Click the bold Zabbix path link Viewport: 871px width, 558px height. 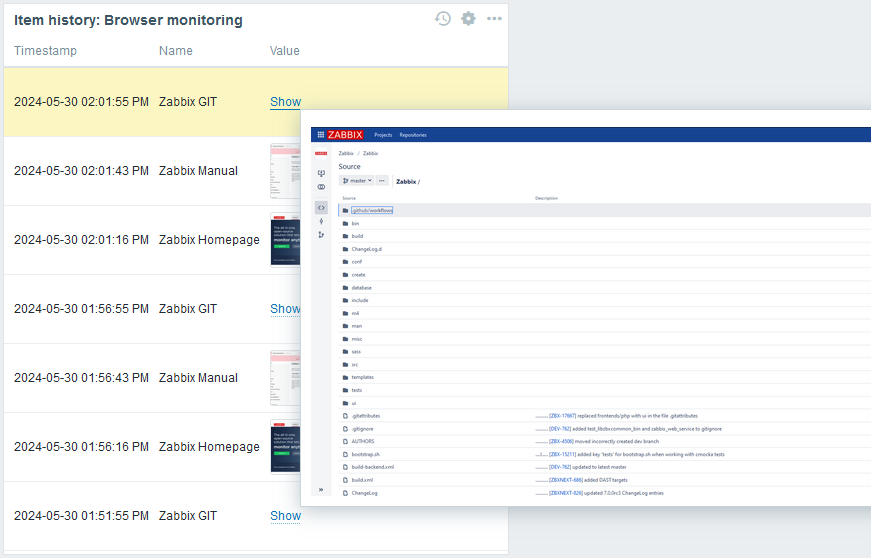[406, 182]
